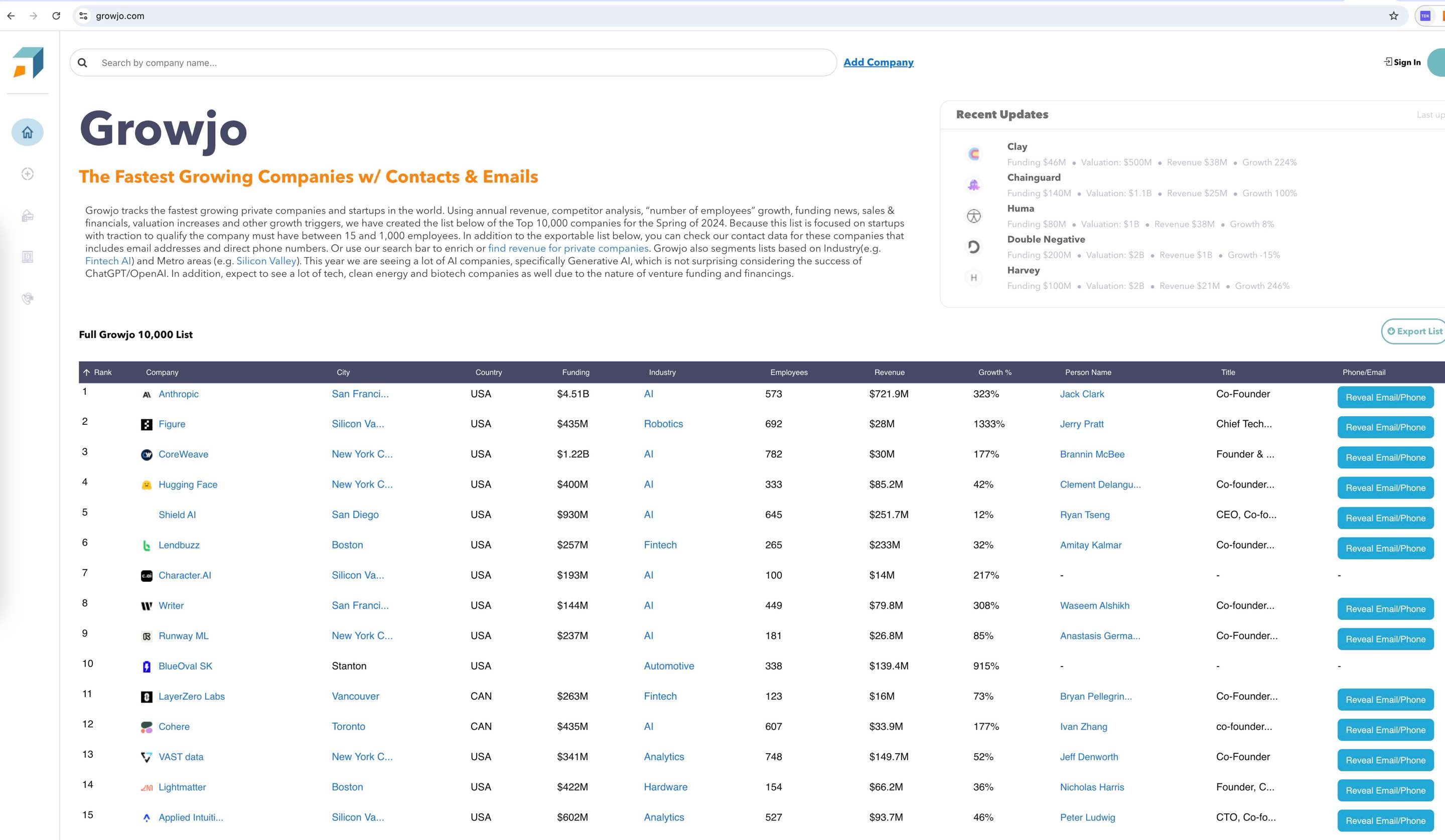1445x840 pixels.
Task: Open the Fintech AI link in description
Action: (108, 261)
